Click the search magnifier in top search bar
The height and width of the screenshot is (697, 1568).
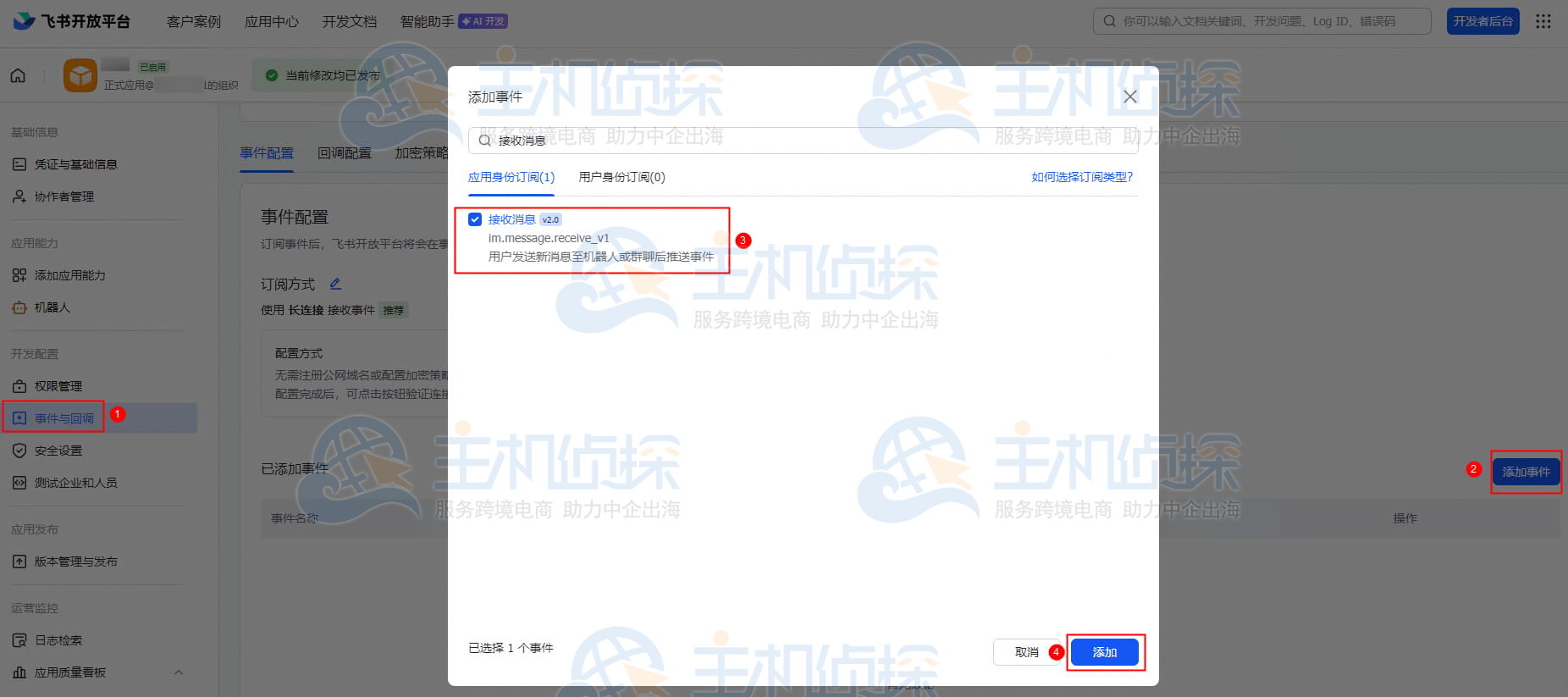pyautogui.click(x=1109, y=21)
